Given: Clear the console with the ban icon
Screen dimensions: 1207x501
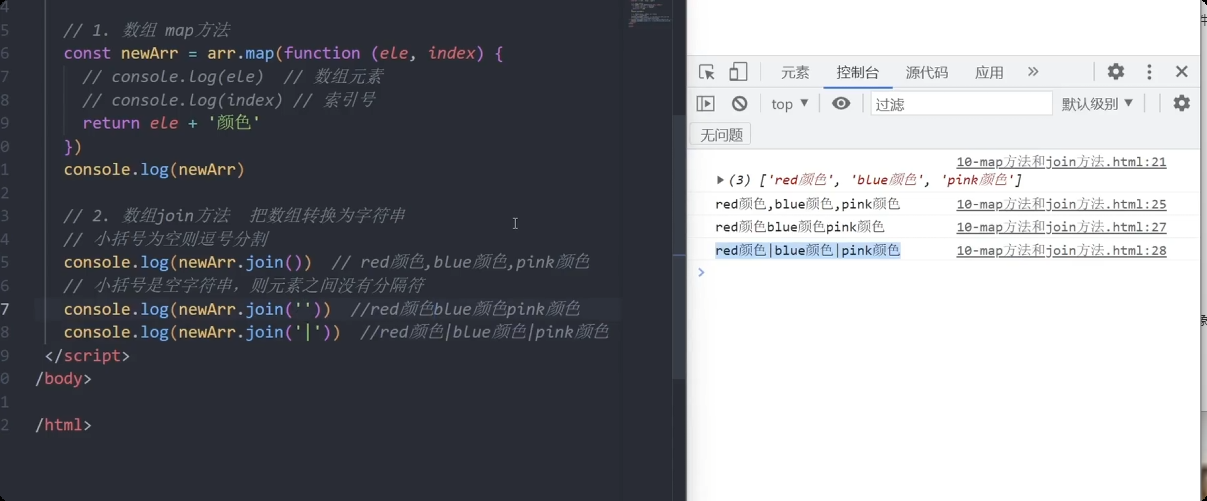Looking at the screenshot, I should [739, 103].
